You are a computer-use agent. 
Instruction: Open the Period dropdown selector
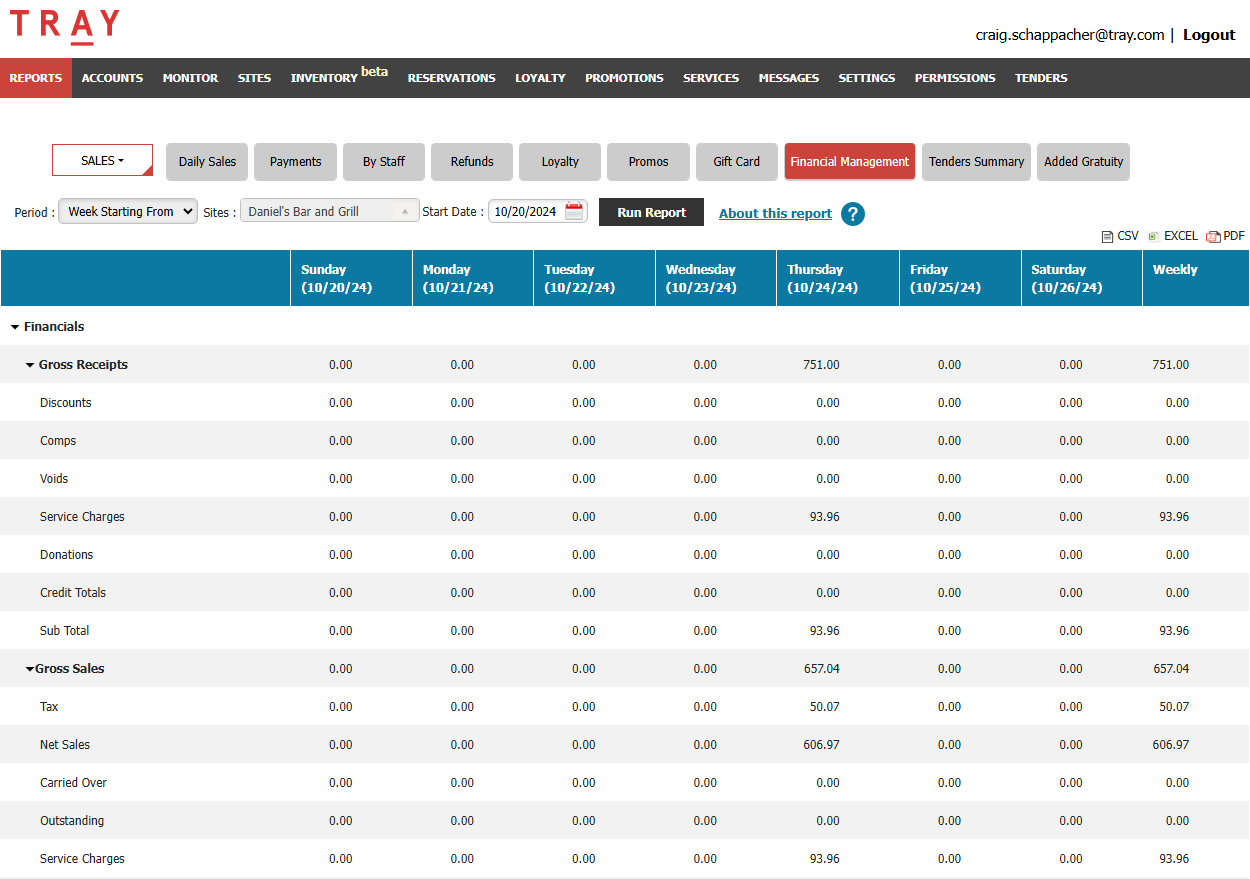coord(128,212)
